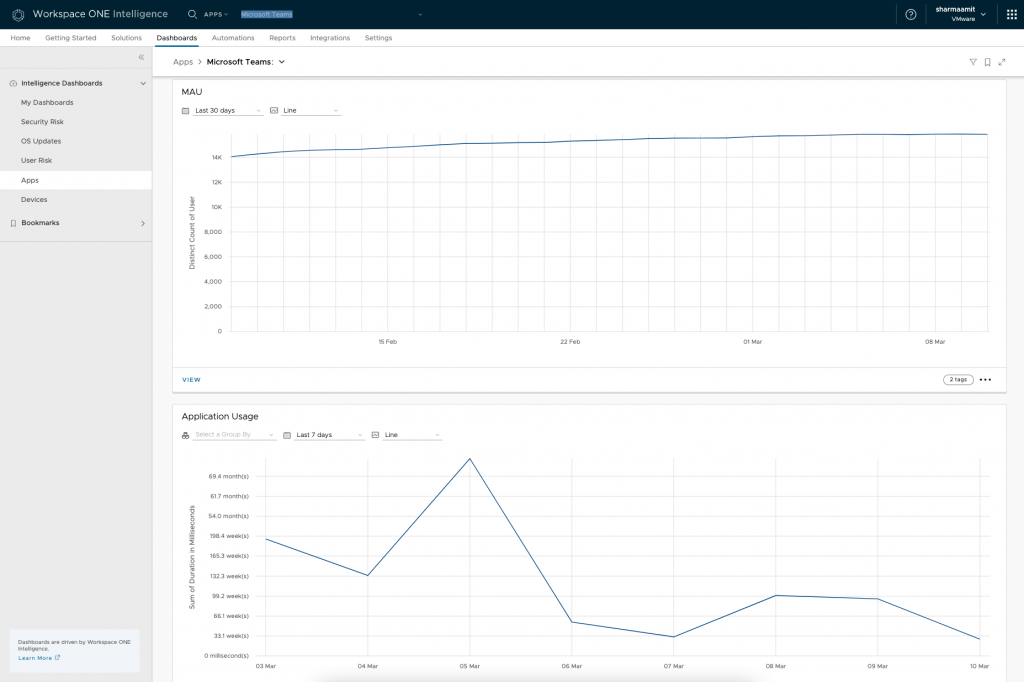Click the 2 tags badge

coord(957,380)
